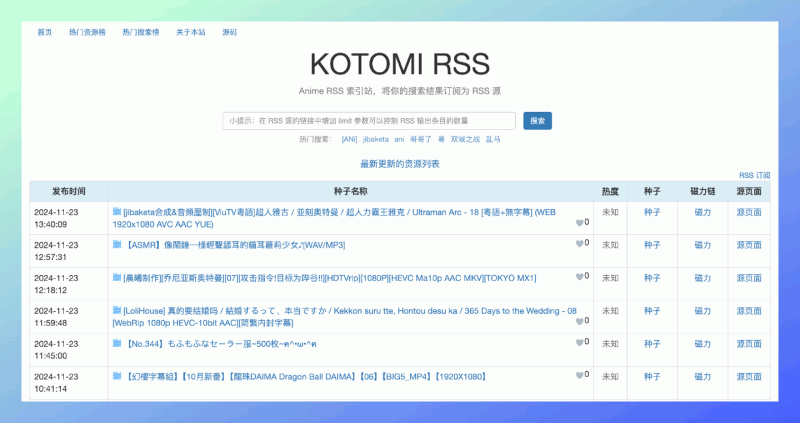The height and width of the screenshot is (423, 800).
Task: Download 种子 for the 12:57:31 row
Action: [x=652, y=245]
